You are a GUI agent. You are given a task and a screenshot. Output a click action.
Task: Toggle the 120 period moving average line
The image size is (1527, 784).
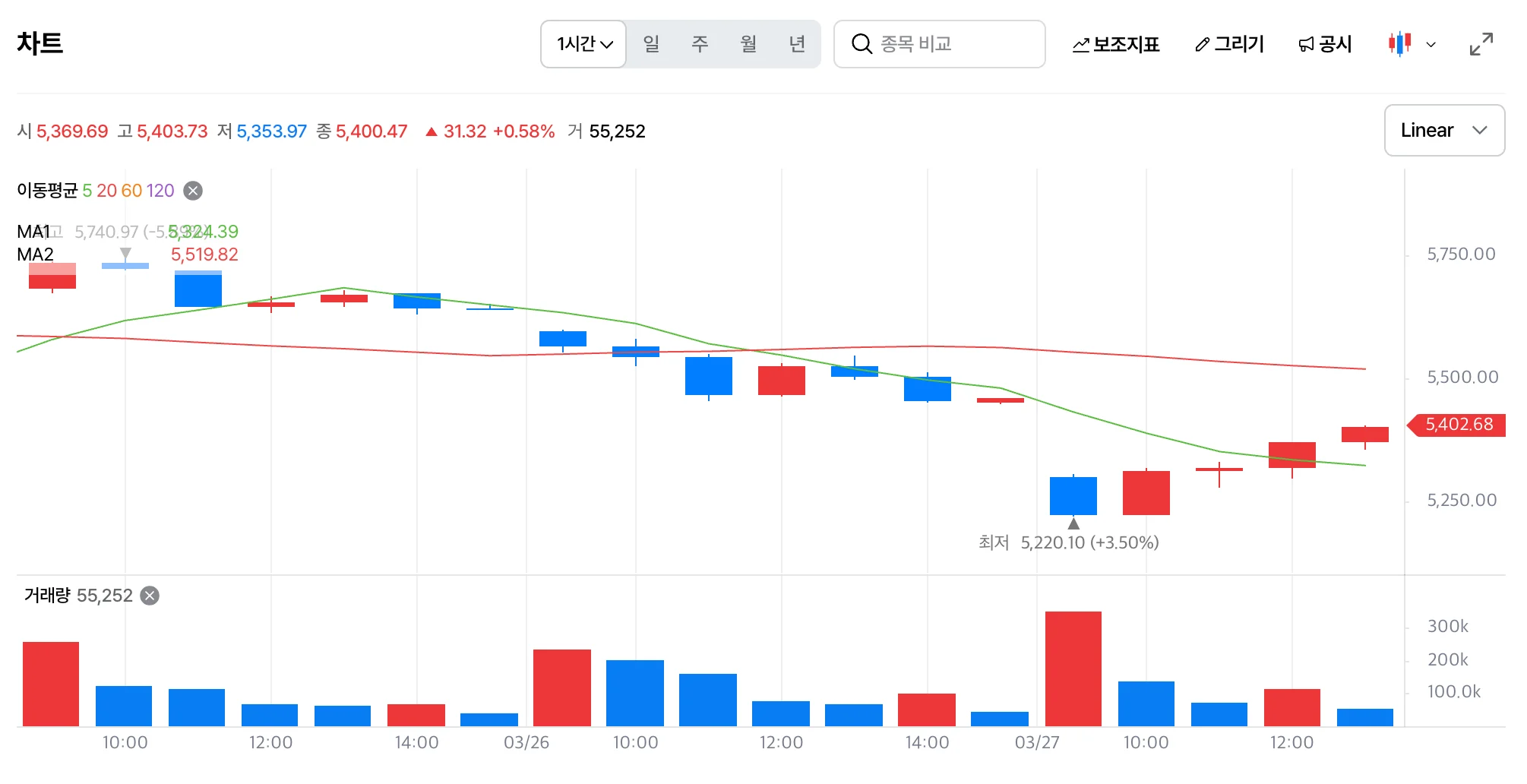point(160,191)
